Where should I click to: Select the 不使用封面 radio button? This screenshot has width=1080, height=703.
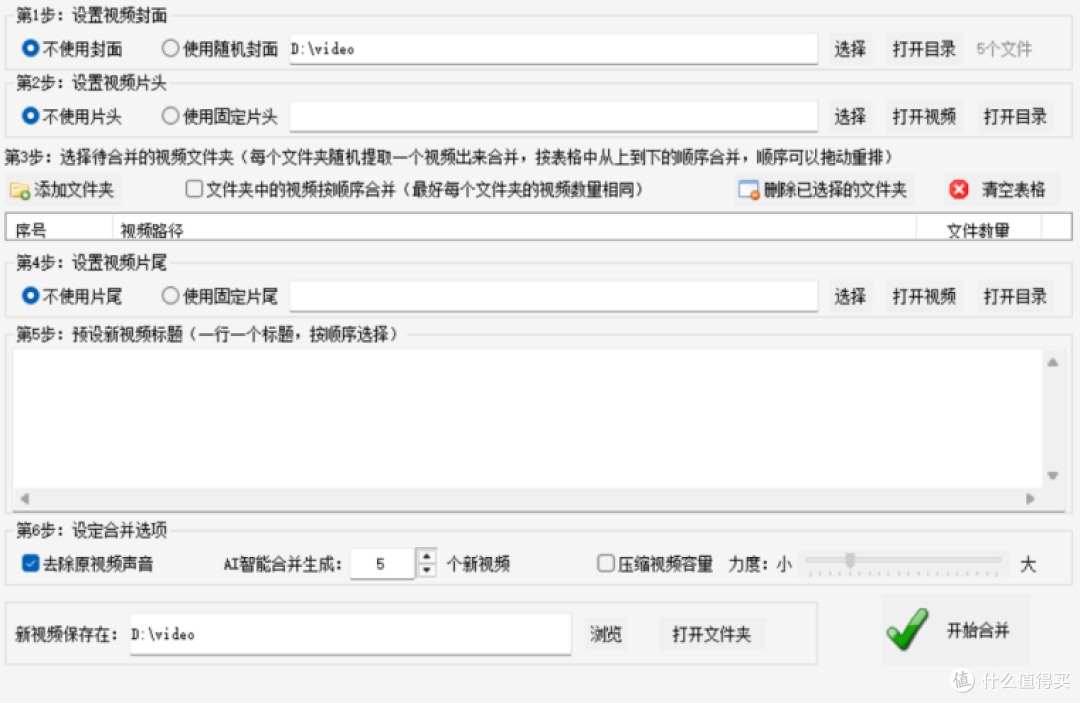pyautogui.click(x=30, y=48)
